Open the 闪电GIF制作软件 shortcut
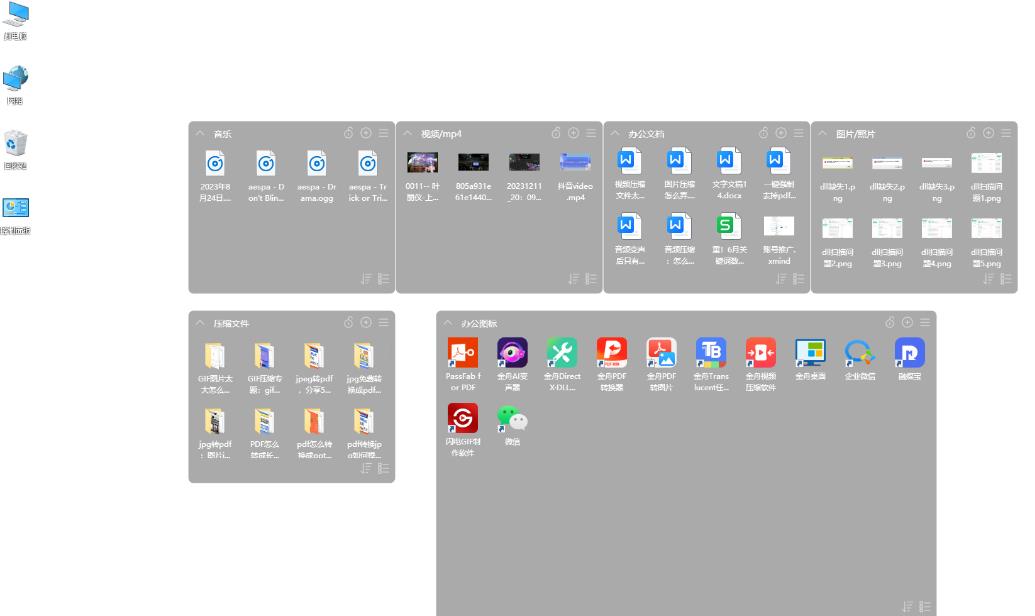The width and height of the screenshot is (1035, 616). 463,419
